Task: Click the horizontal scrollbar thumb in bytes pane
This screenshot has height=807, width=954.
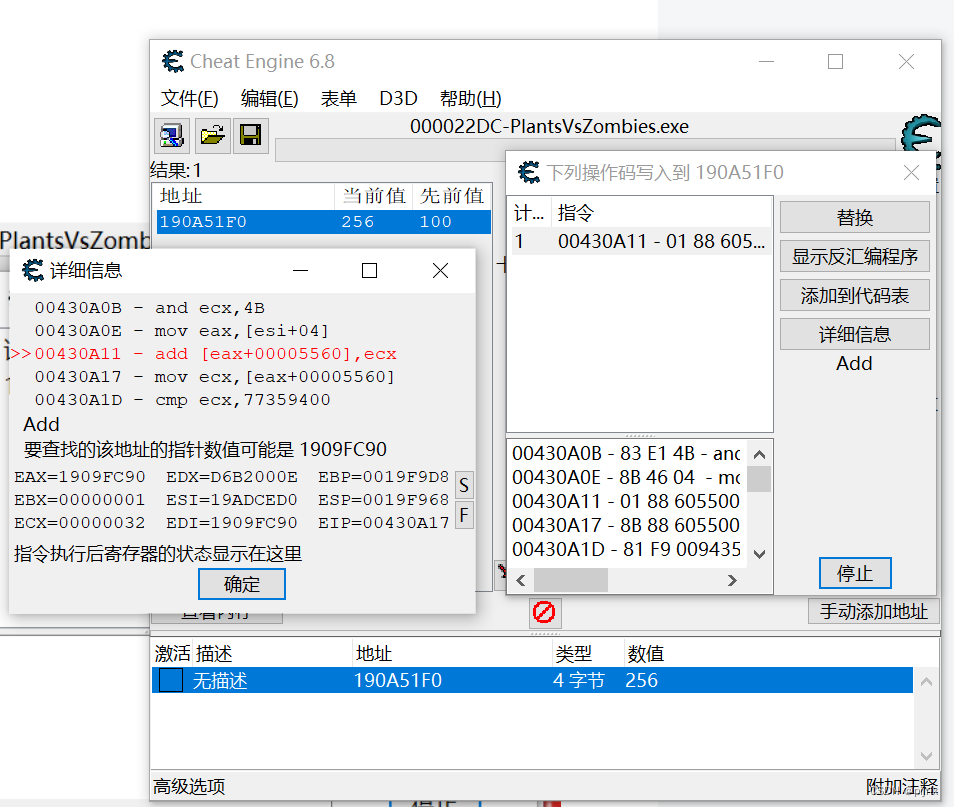Action: pyautogui.click(x=571, y=581)
